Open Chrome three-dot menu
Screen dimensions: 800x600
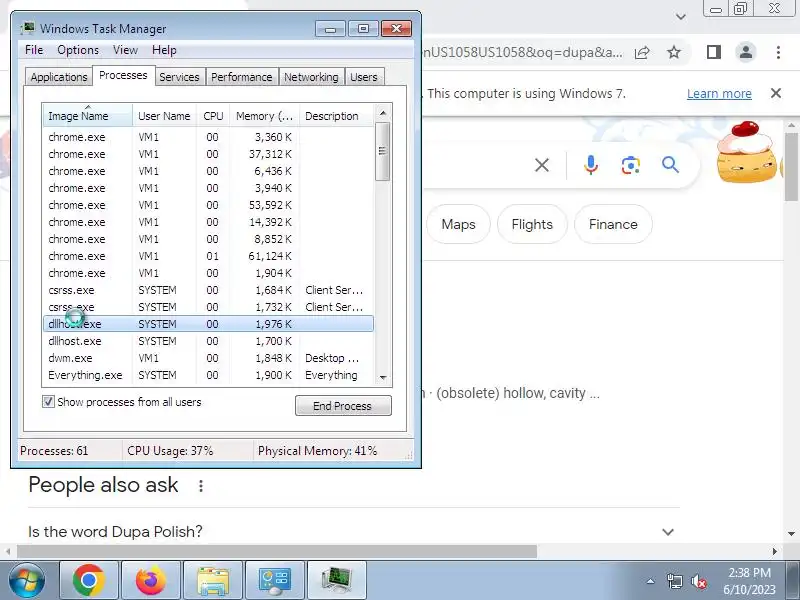coord(778,52)
